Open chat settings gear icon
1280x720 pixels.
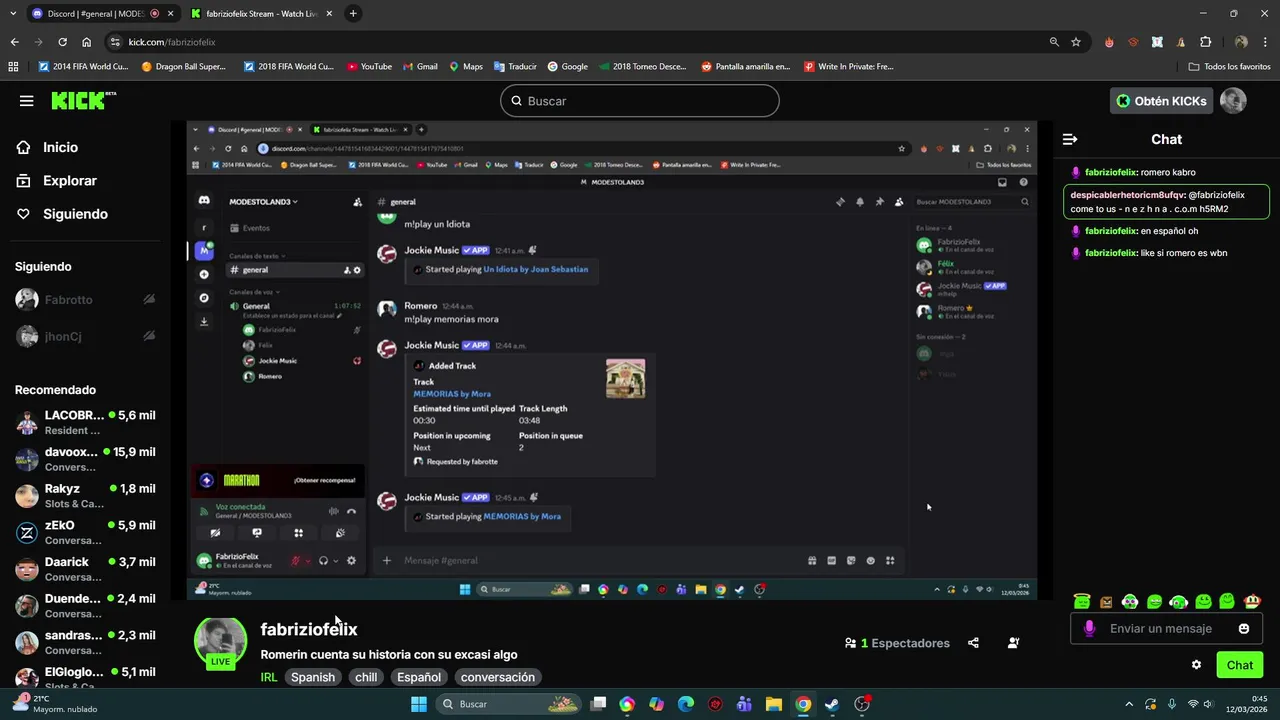[x=1196, y=665]
